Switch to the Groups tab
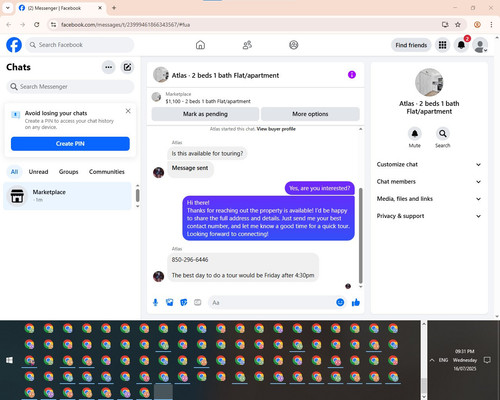500x400 pixels. tap(69, 172)
